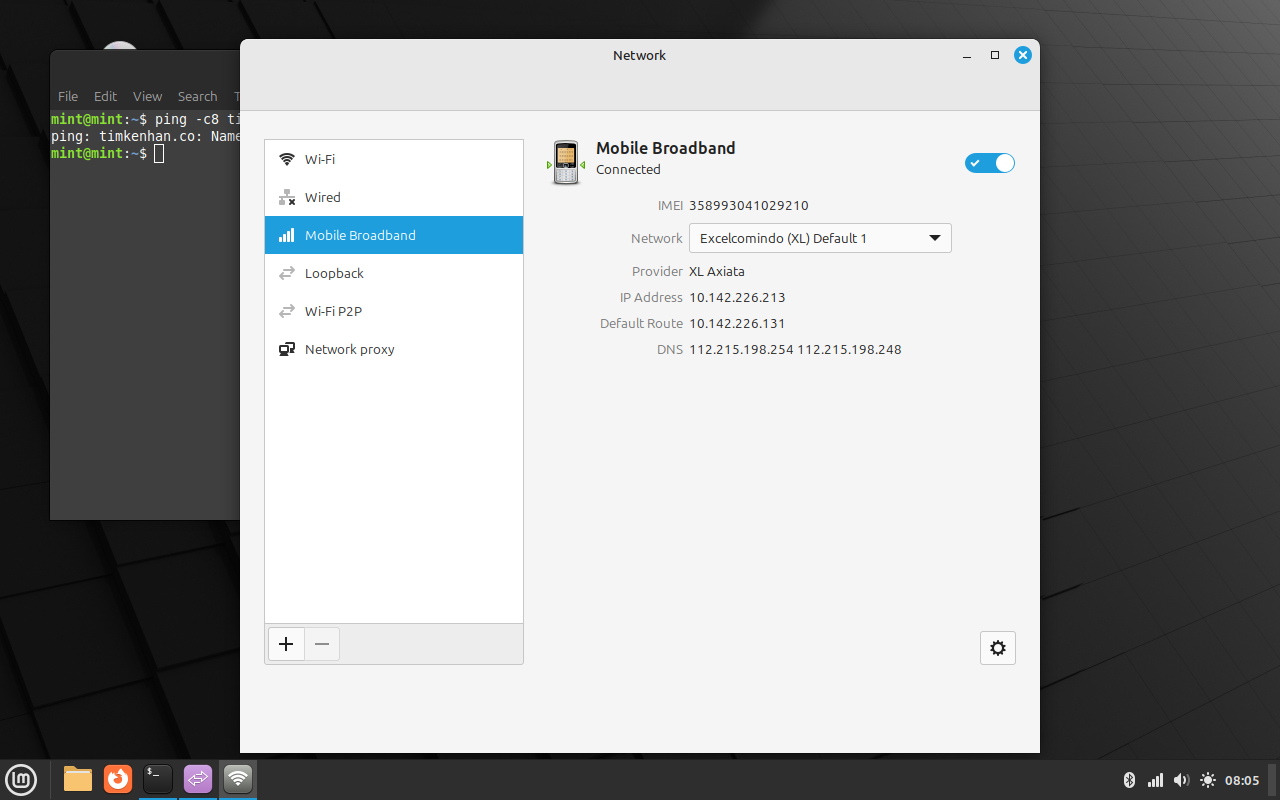Open the File menu in the terminal
The height and width of the screenshot is (800, 1280).
67,96
